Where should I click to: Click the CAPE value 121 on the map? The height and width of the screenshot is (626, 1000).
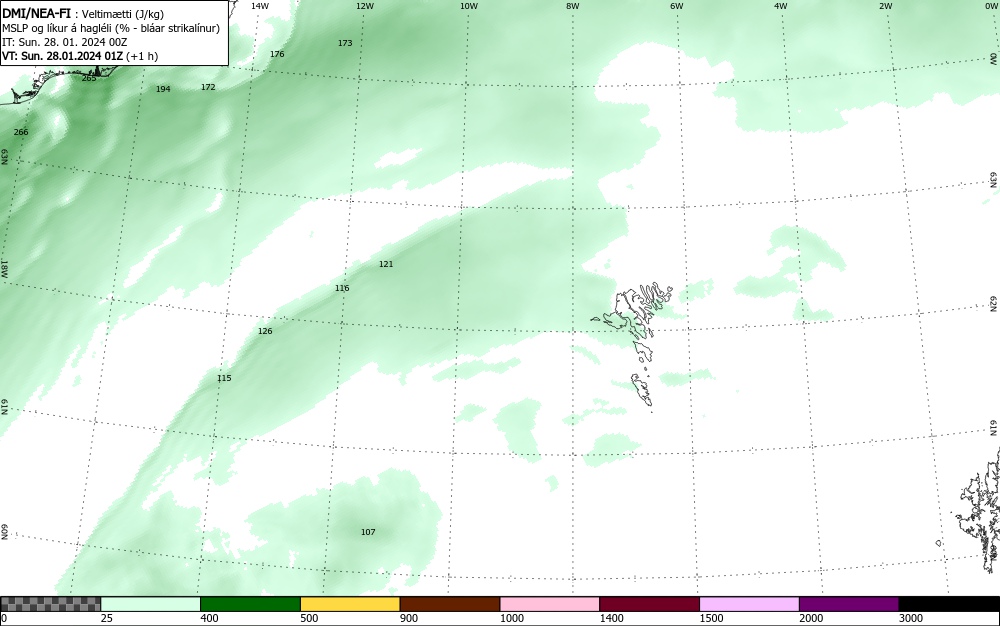[x=386, y=264]
